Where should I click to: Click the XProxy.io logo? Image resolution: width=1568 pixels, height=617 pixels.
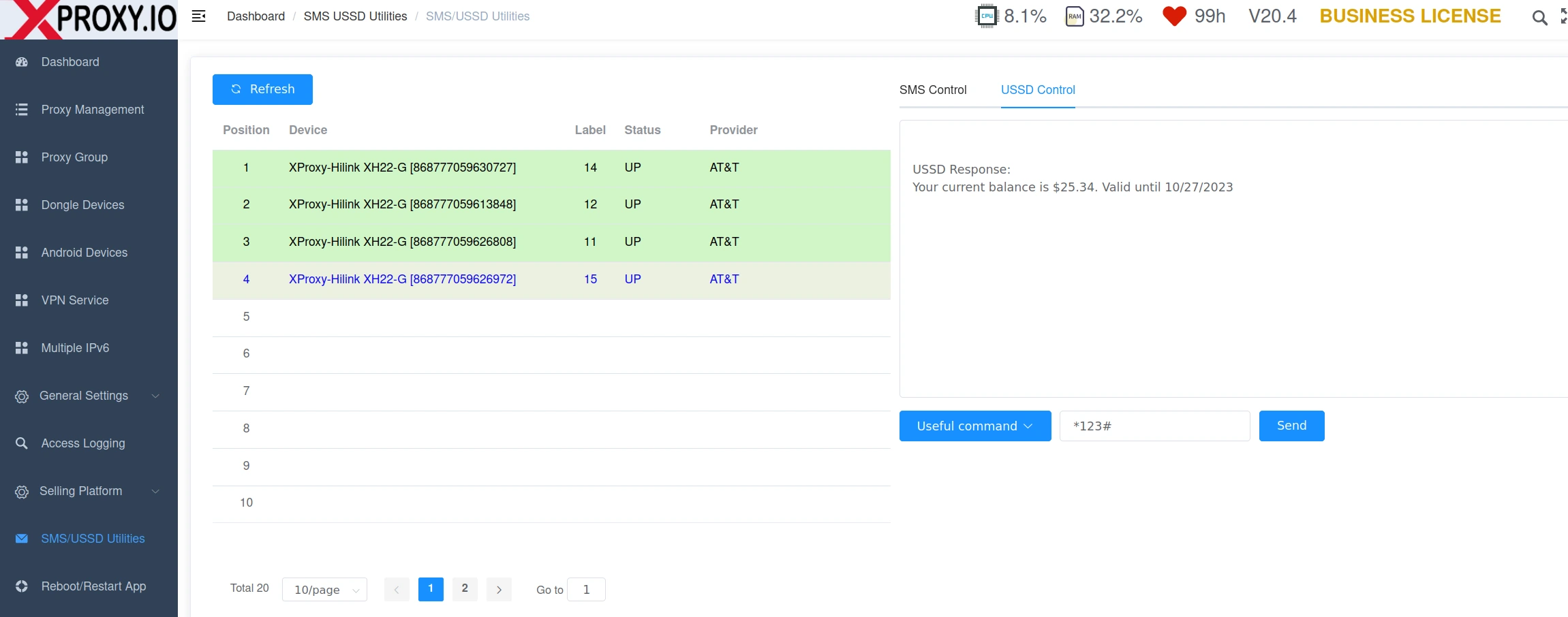(89, 19)
